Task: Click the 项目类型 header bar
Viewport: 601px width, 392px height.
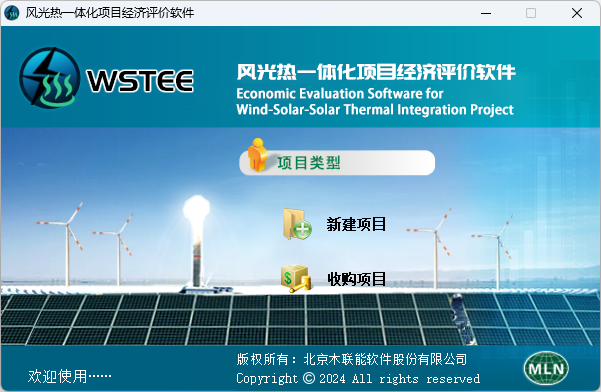Action: [x=337, y=163]
